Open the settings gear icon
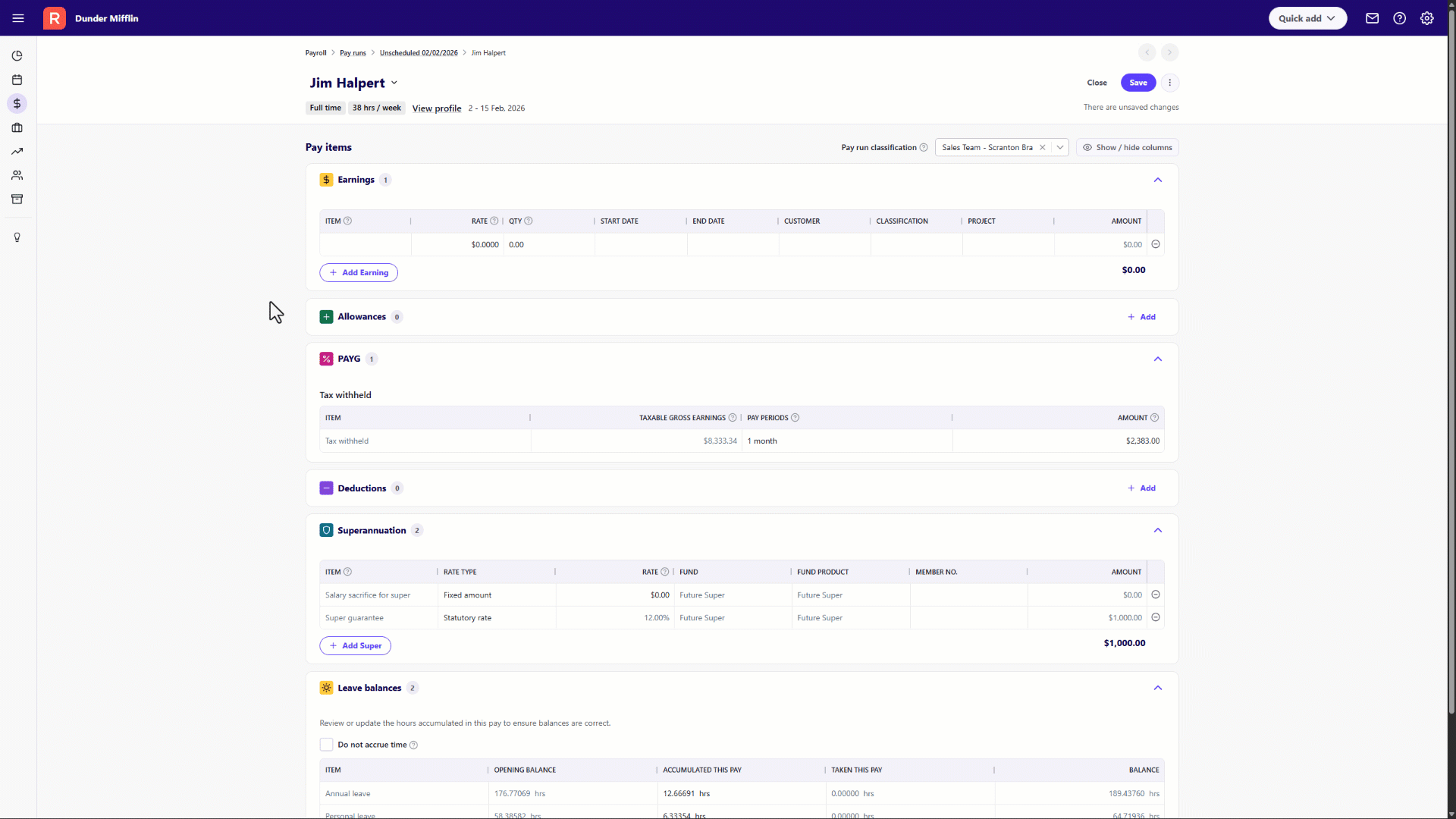Image resolution: width=1456 pixels, height=819 pixels. coord(1427,18)
